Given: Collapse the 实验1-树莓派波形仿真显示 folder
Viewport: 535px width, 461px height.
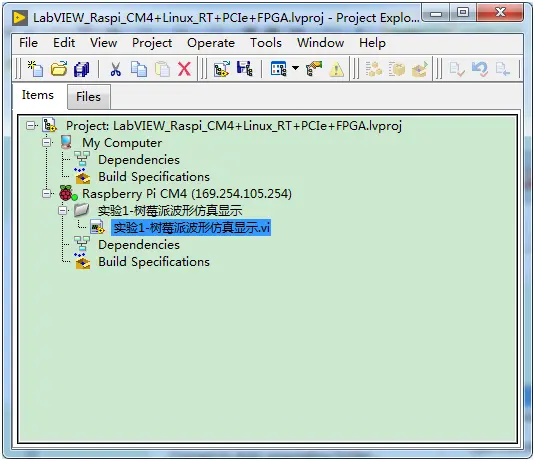Looking at the screenshot, I should 62,211.
